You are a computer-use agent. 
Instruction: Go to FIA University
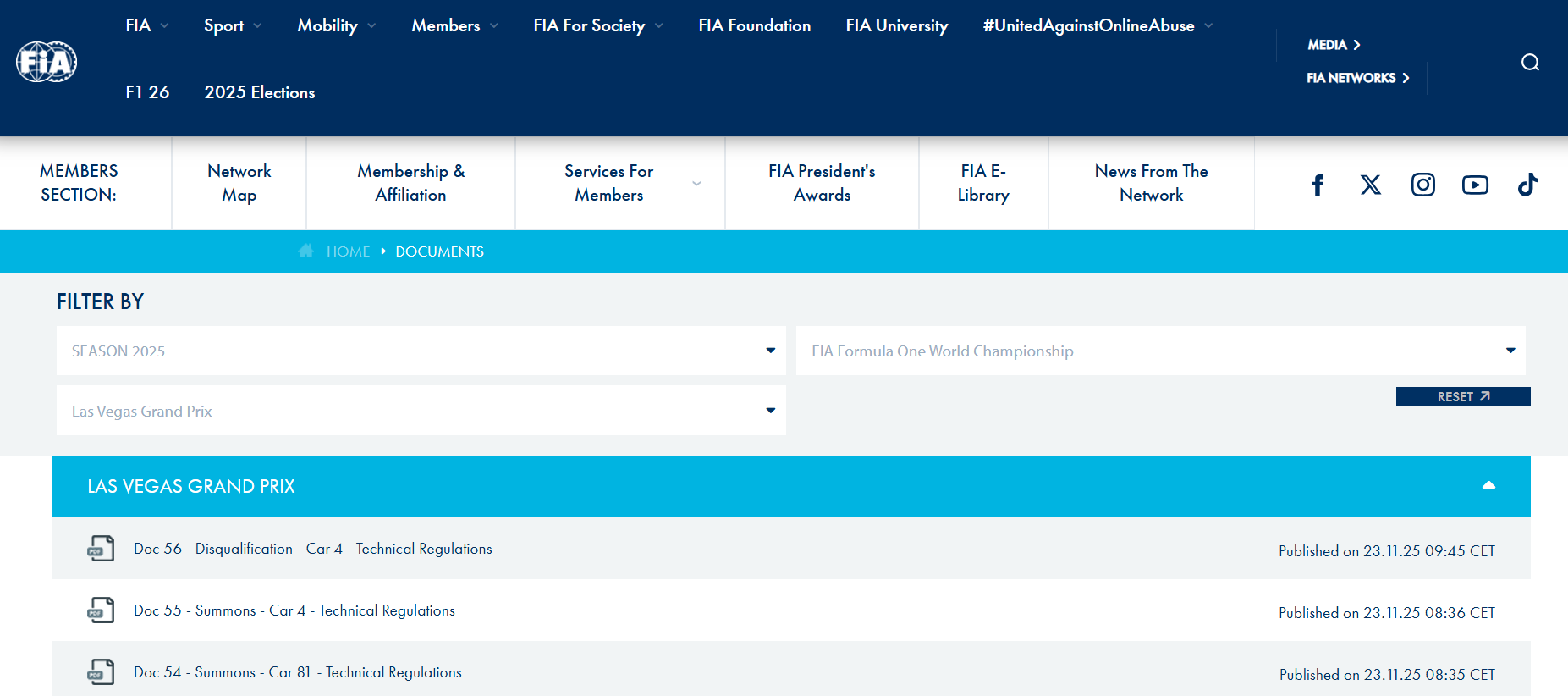coord(897,25)
